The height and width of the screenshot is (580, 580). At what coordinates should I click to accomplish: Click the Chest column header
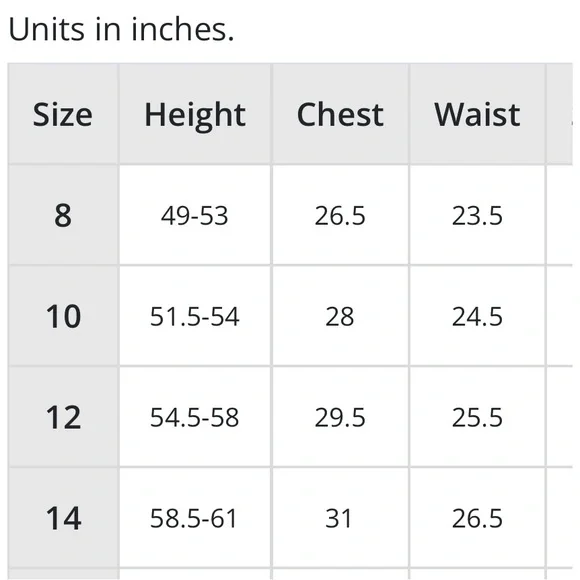point(340,115)
